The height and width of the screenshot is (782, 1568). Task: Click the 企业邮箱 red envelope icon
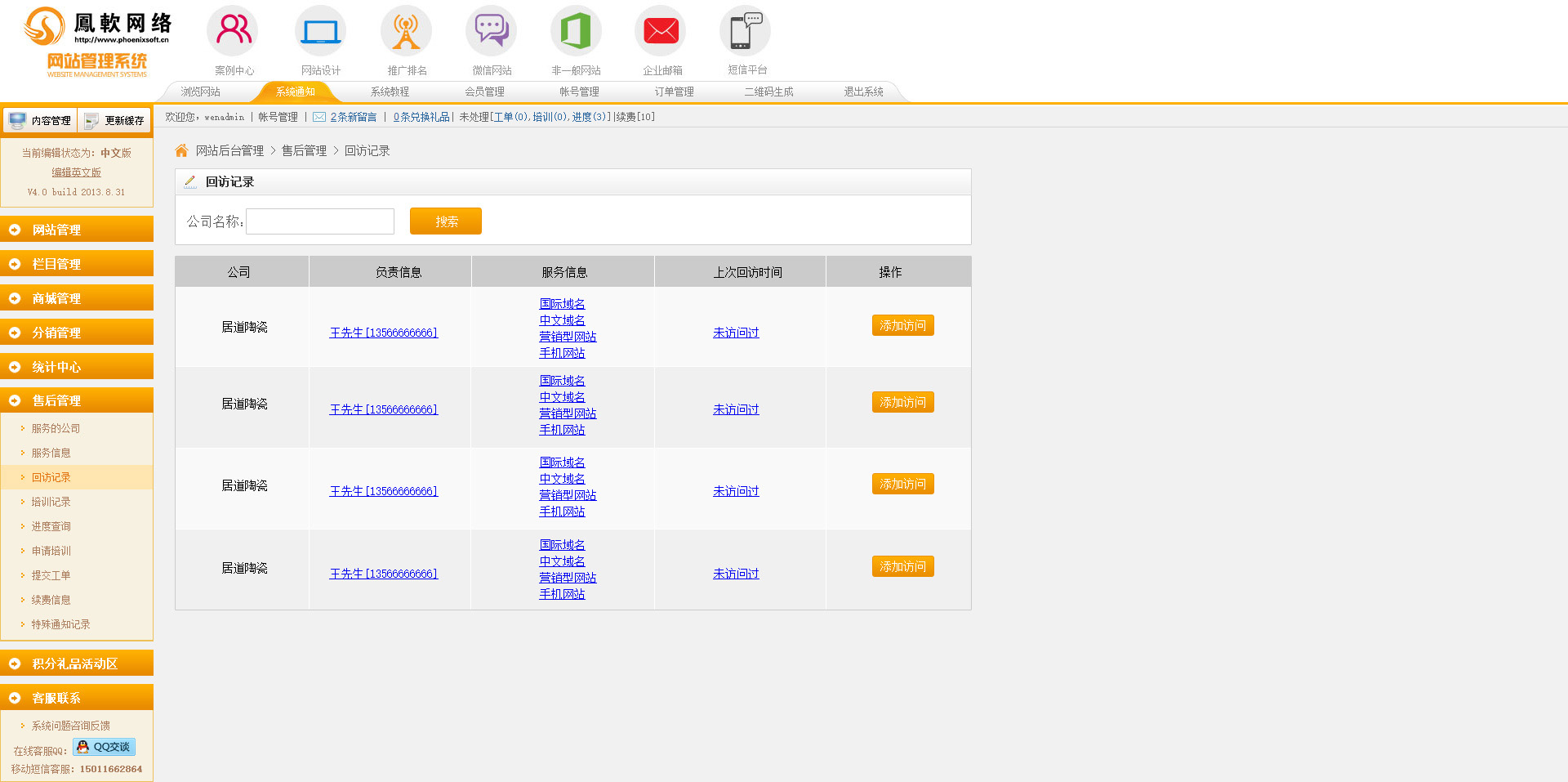coord(661,31)
